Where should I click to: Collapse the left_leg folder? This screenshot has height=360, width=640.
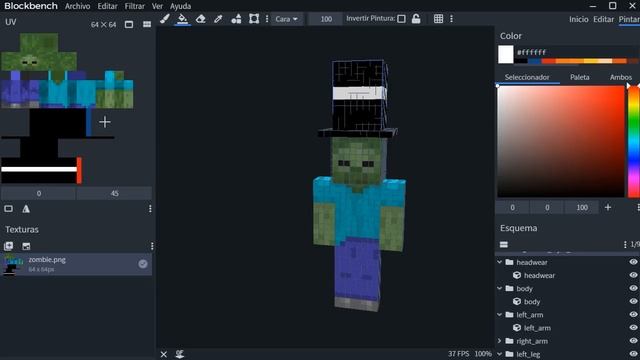(x=500, y=354)
